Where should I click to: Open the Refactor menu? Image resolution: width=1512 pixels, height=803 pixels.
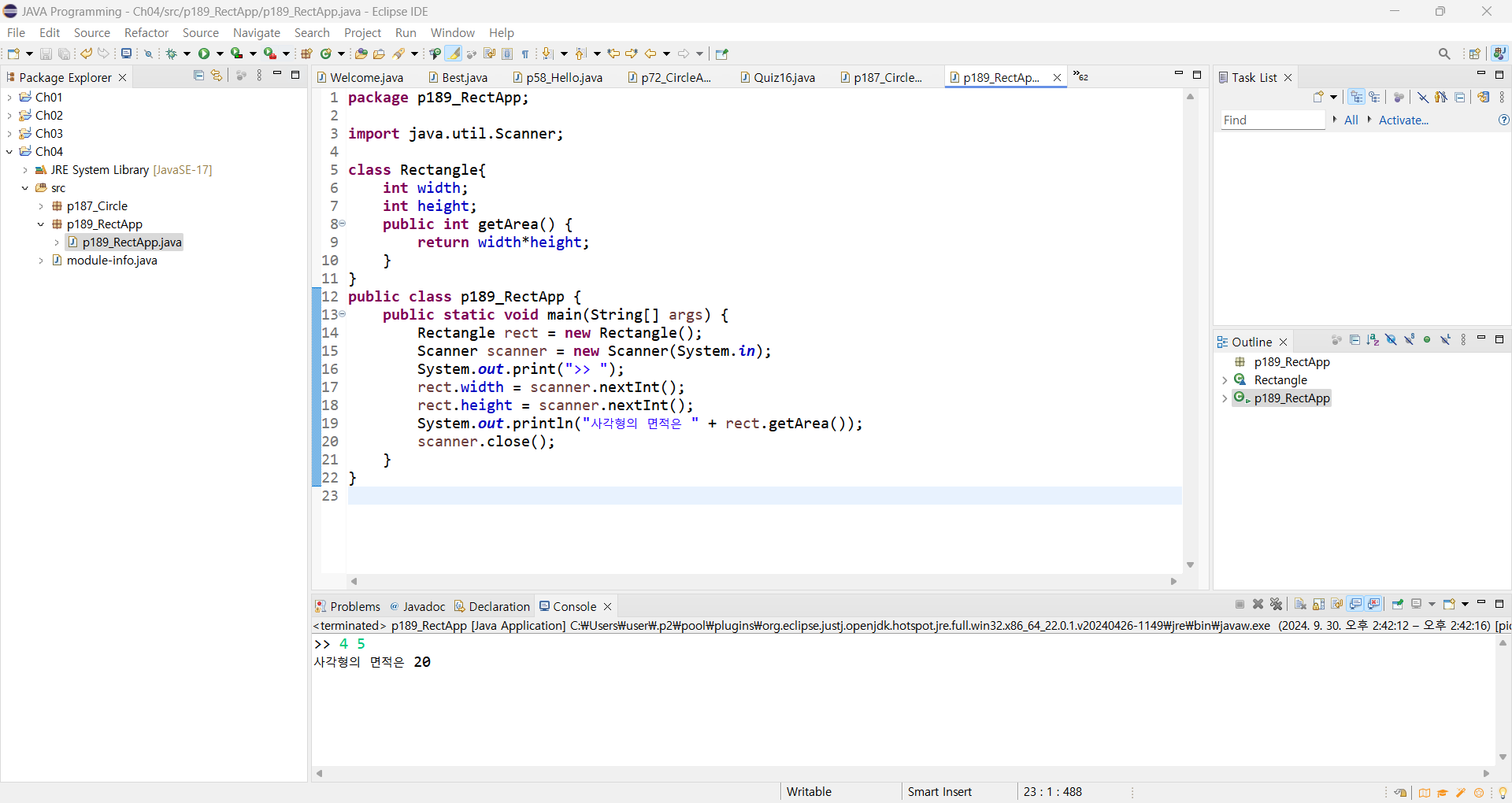point(146,32)
